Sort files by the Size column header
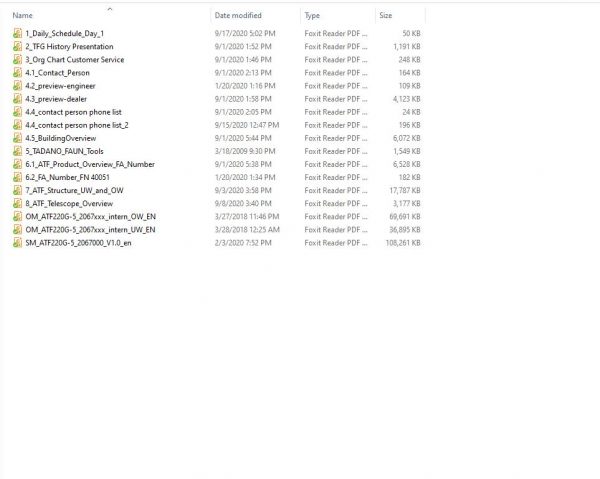The width and height of the screenshot is (600, 479). [x=385, y=15]
